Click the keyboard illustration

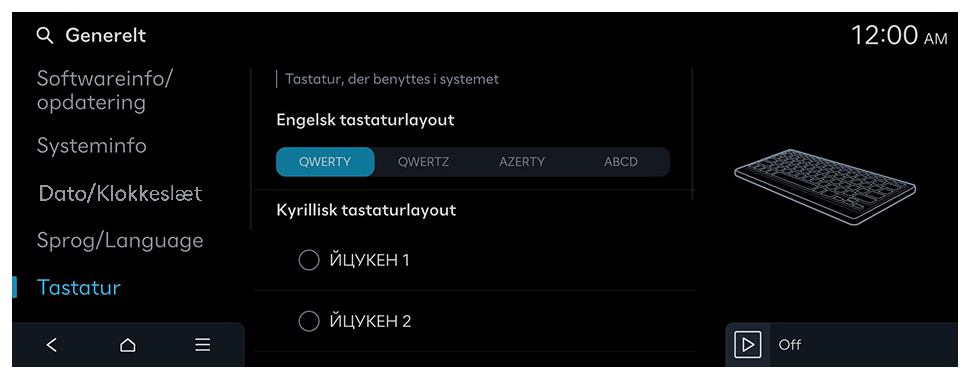(825, 187)
